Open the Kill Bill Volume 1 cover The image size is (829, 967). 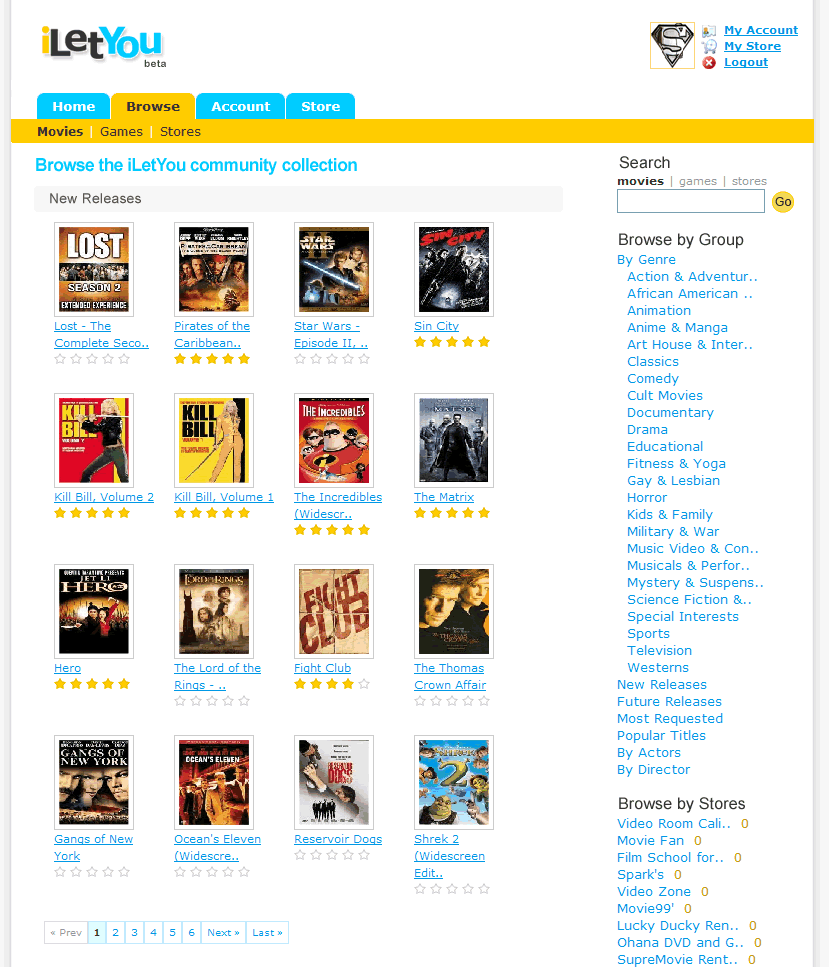pos(213,440)
